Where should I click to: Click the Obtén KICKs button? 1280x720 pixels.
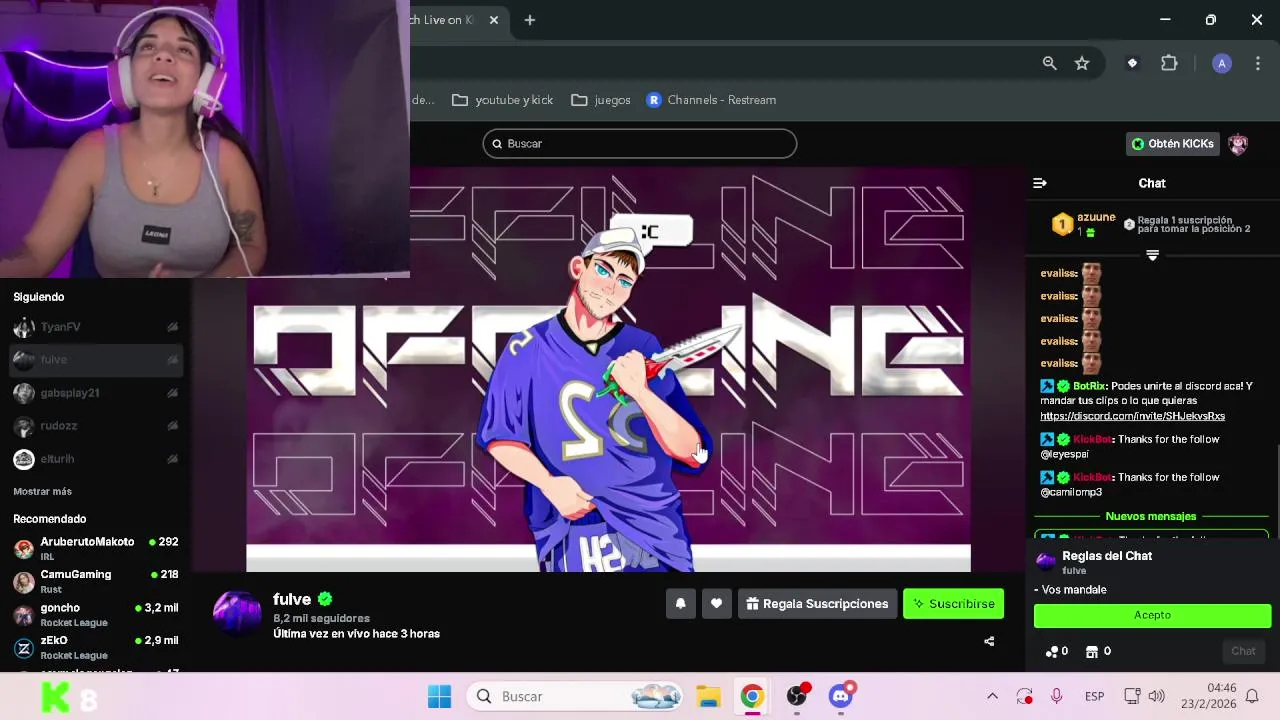click(1172, 144)
